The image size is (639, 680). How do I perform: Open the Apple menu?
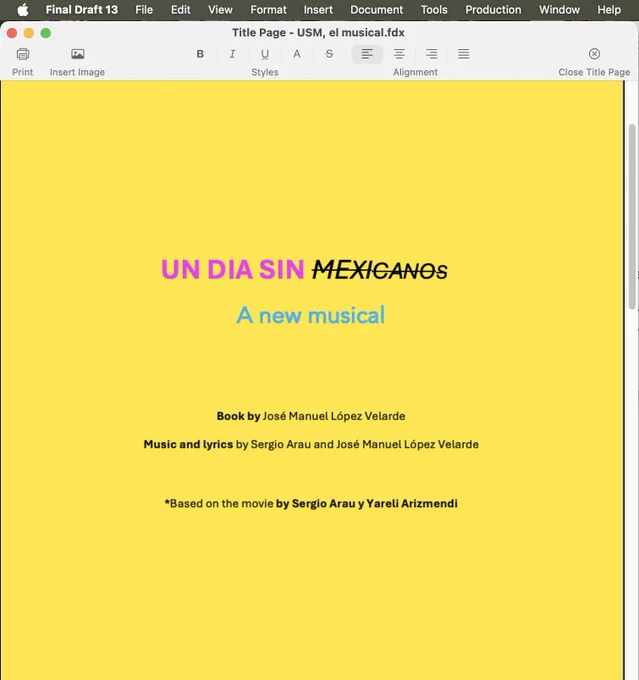tap(23, 10)
